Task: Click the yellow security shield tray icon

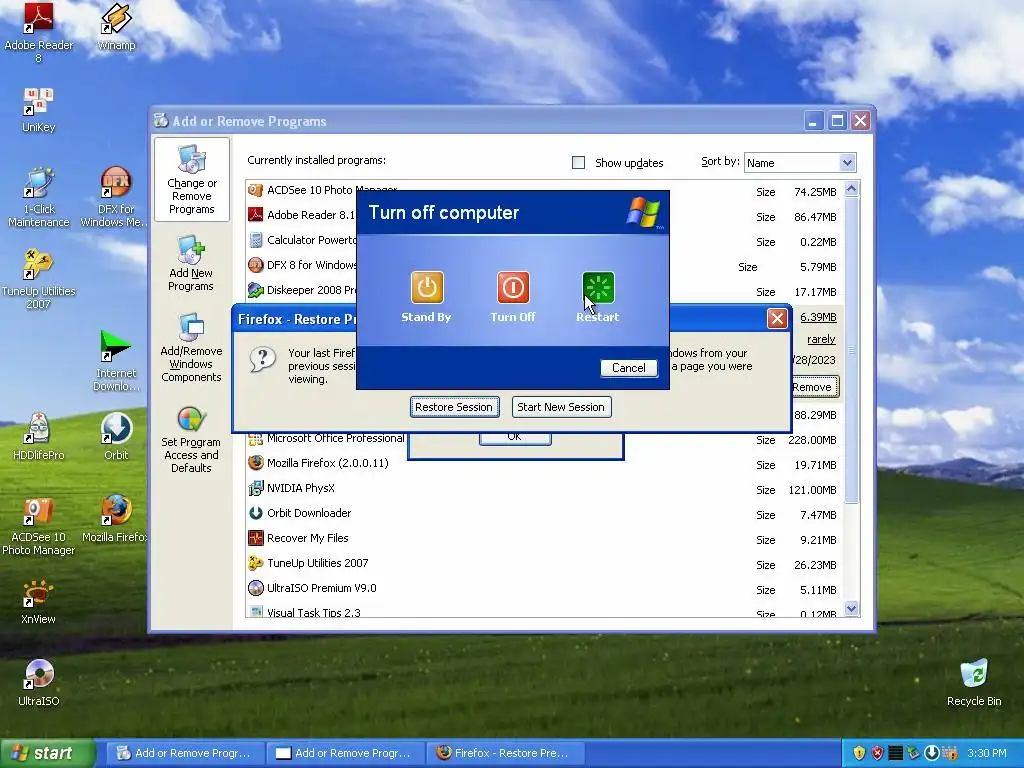Action: click(x=859, y=753)
